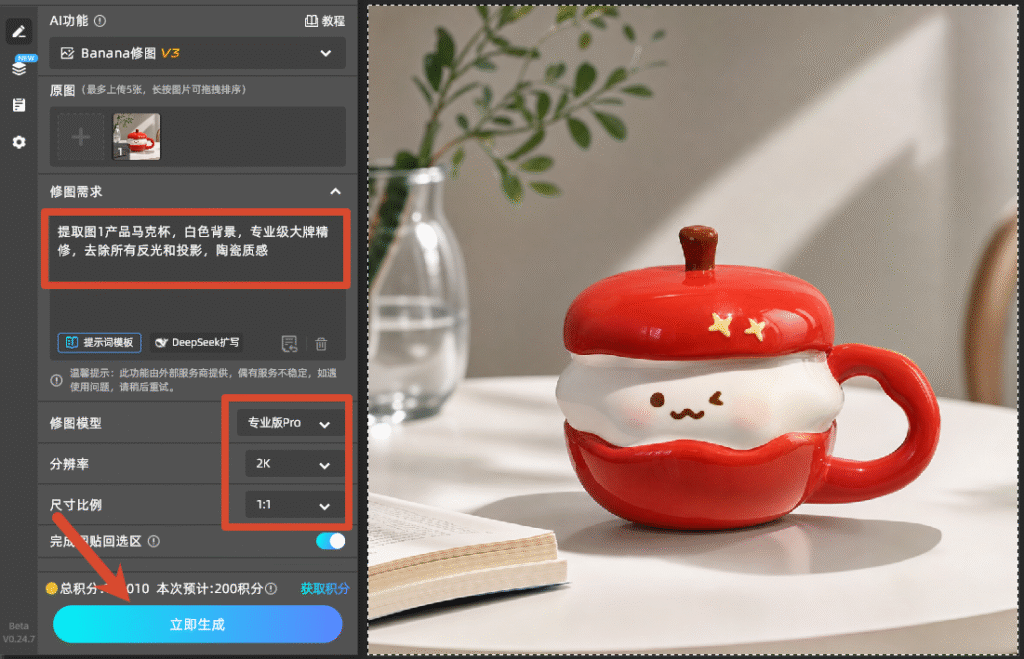Select the pencil edit icon in sidebar
Image resolution: width=1024 pixels, height=659 pixels.
pyautogui.click(x=19, y=31)
